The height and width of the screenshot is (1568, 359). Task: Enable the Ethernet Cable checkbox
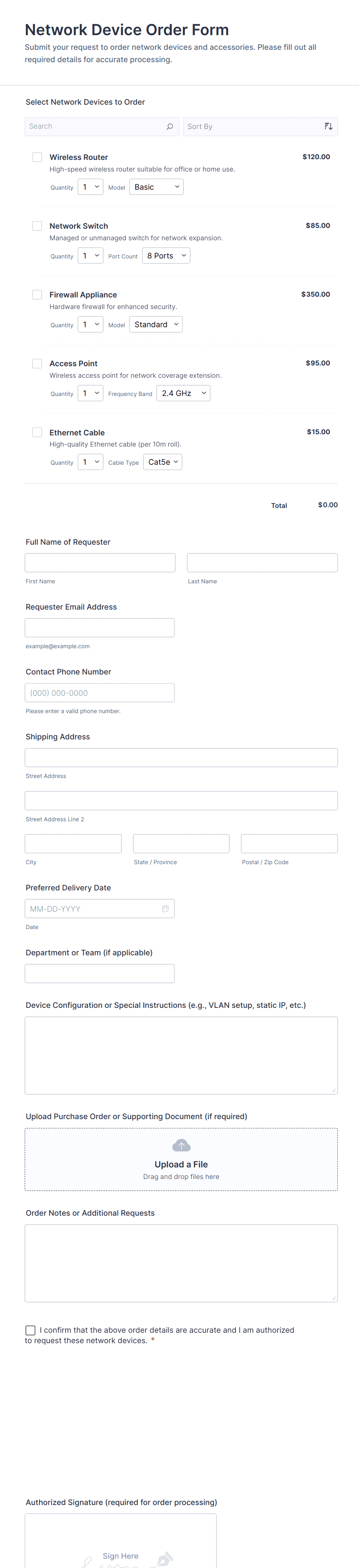[x=37, y=432]
